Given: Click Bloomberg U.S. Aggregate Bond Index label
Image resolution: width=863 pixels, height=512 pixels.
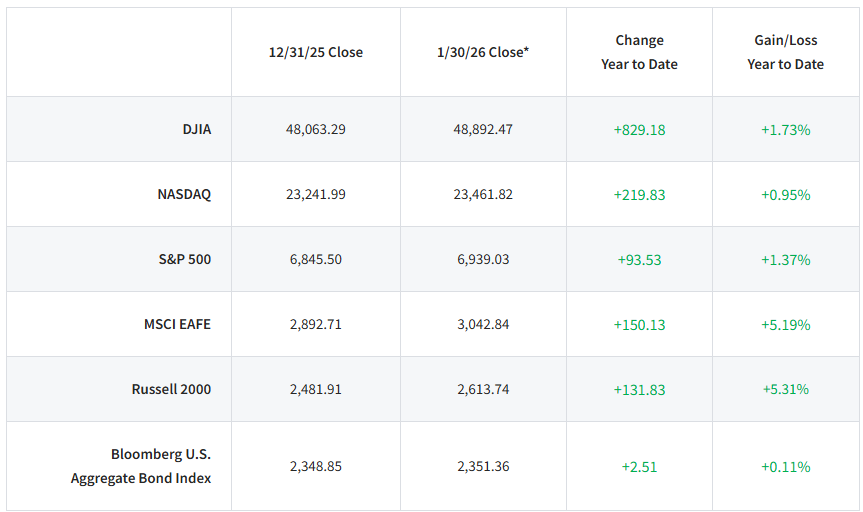Looking at the screenshot, I should tap(141, 466).
